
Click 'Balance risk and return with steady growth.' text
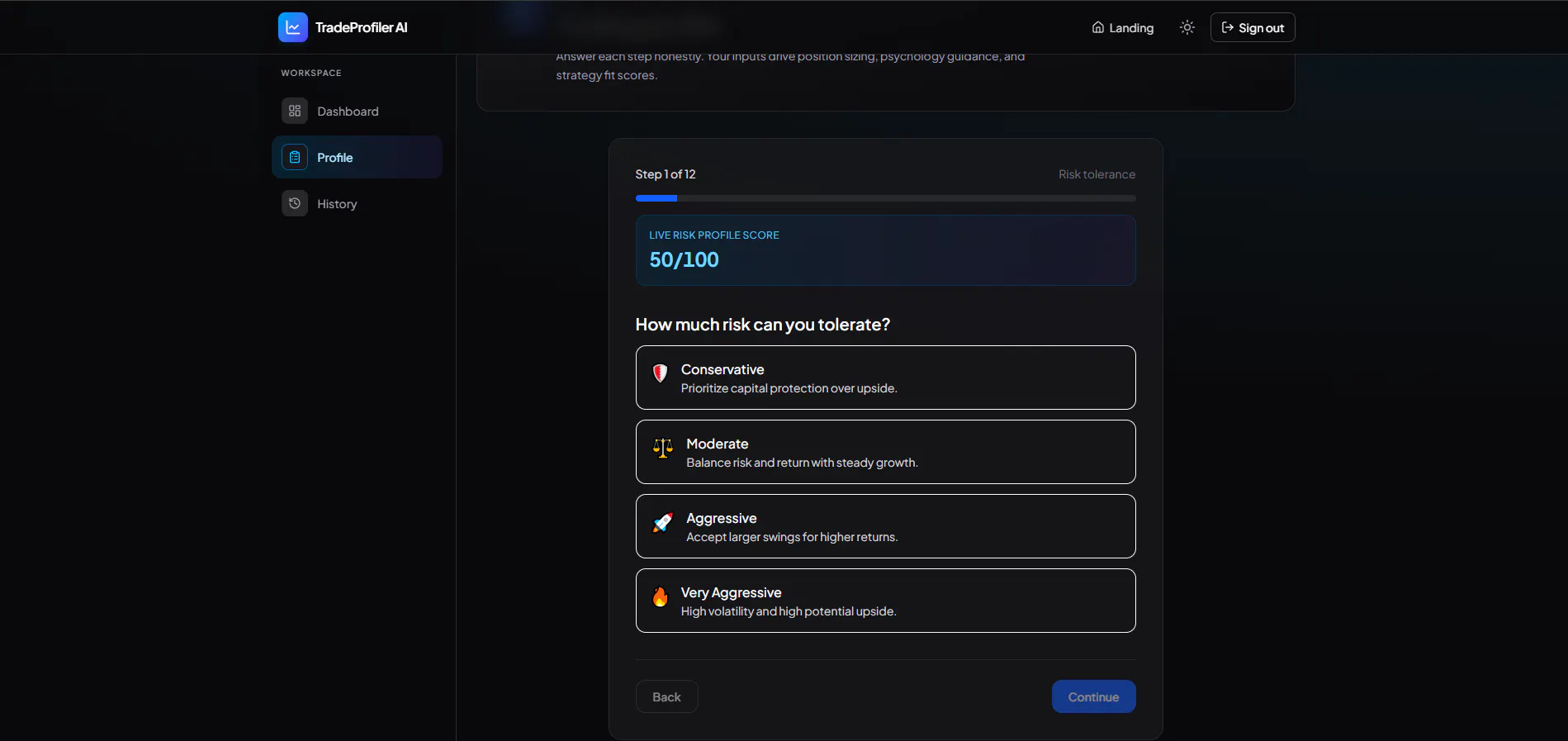click(802, 463)
